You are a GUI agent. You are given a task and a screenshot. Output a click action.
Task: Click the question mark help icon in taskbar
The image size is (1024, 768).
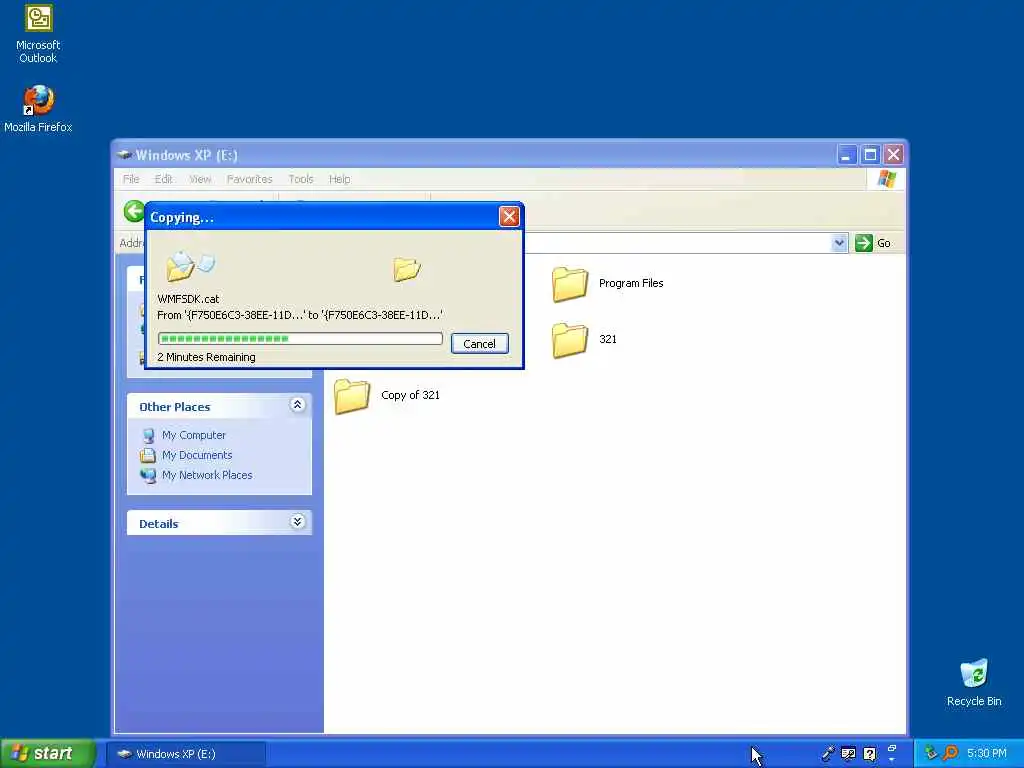(x=869, y=754)
